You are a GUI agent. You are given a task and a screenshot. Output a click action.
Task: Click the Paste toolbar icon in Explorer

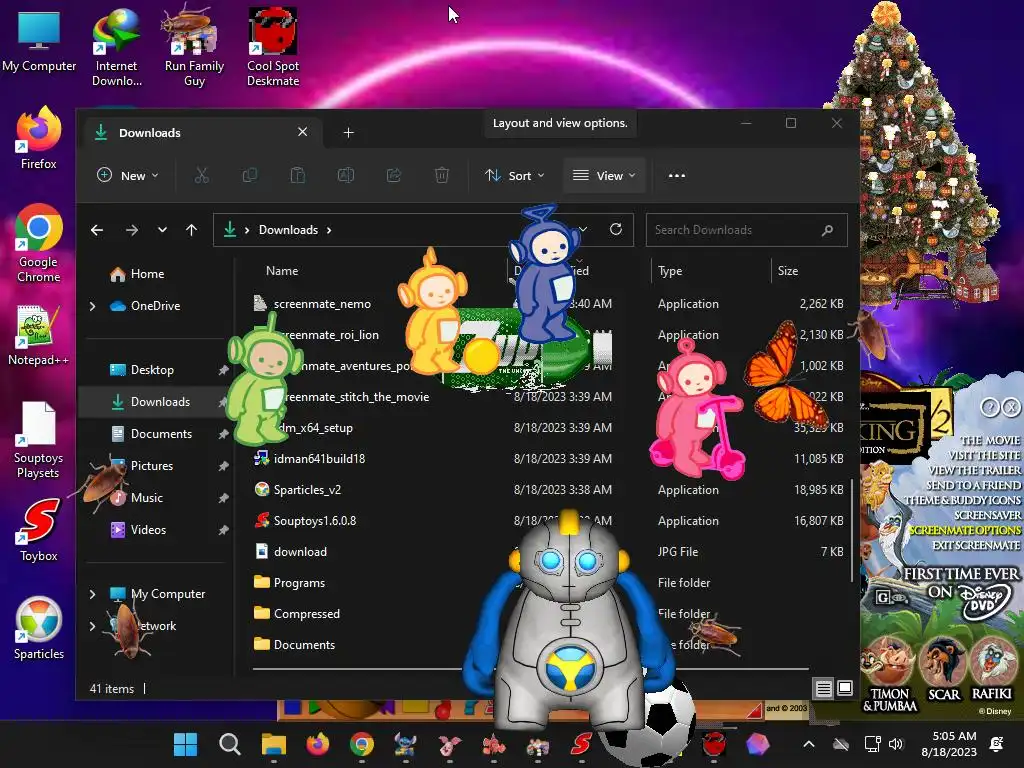298,175
